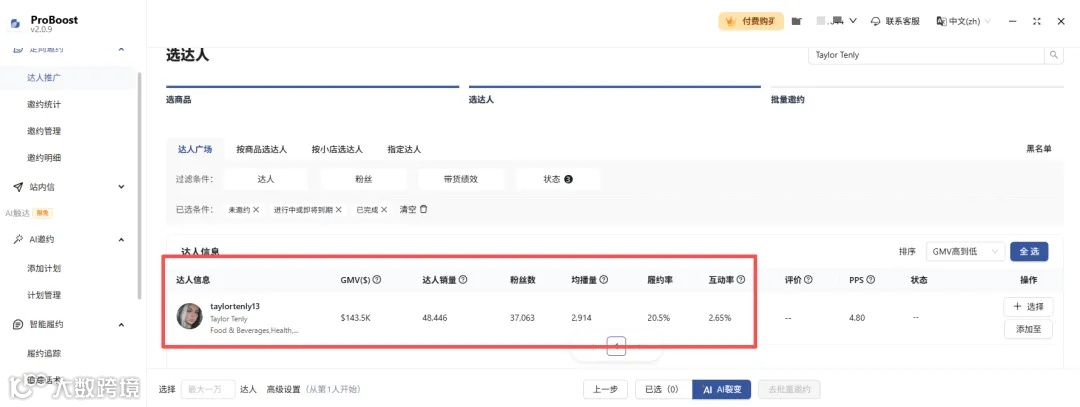The image size is (1080, 407).
Task: Click the 选择 button for taylortenly13
Action: point(1028,307)
